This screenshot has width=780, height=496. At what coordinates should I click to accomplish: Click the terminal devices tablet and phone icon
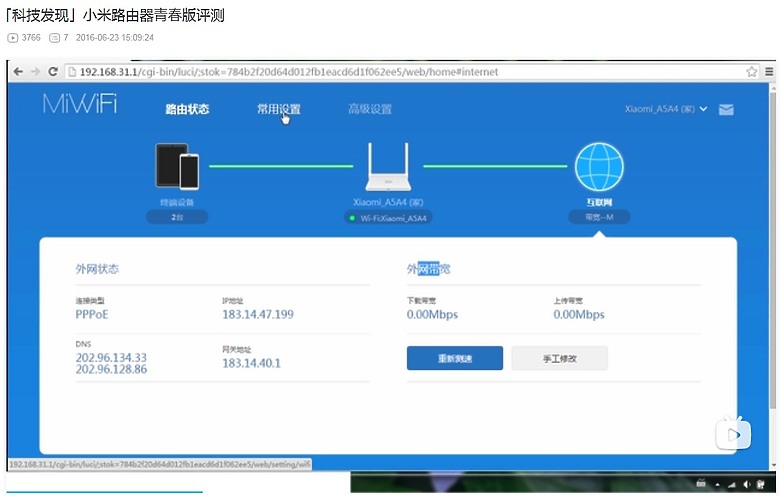(x=177, y=167)
